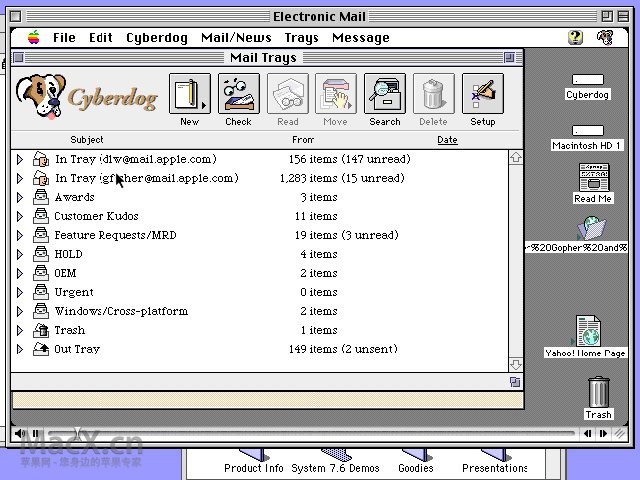This screenshot has width=640, height=480.
Task: Click the '1,283 items (15 unread)' count
Action: (342, 178)
